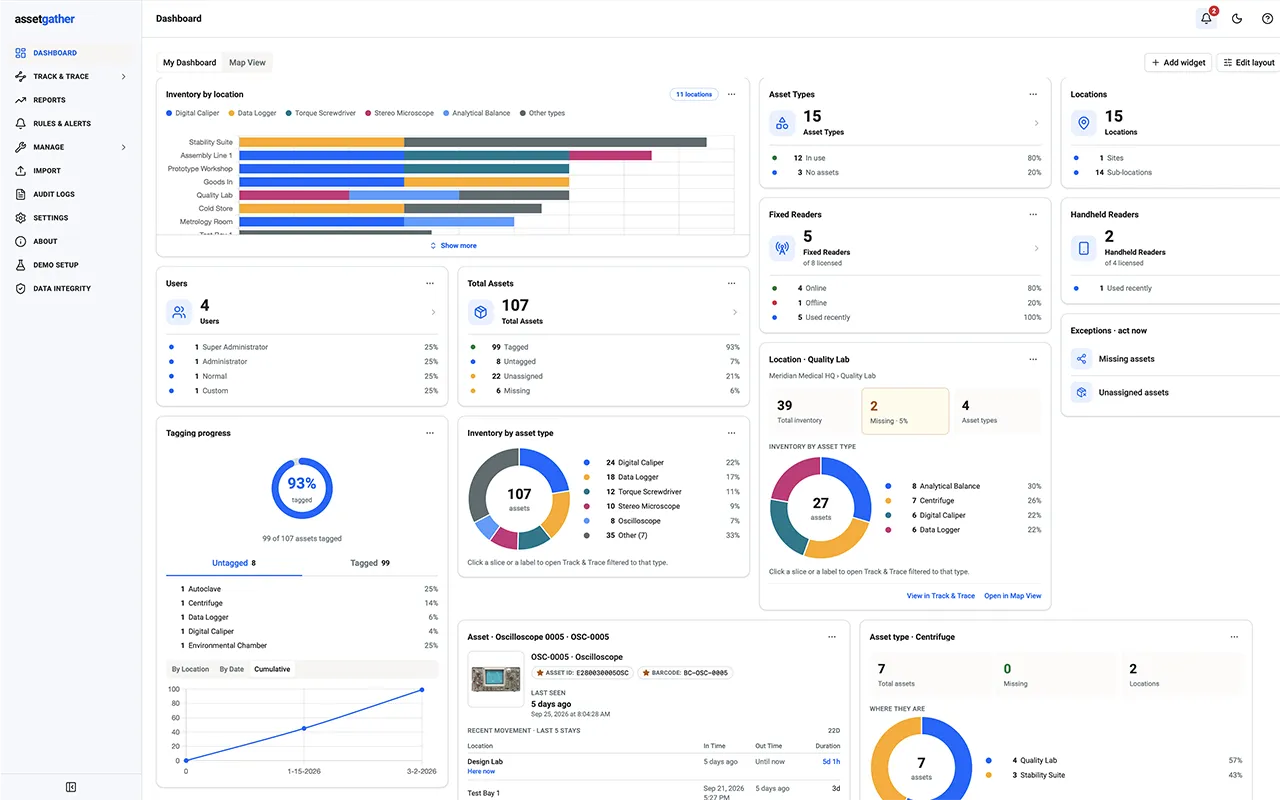Click View in Track & Trace link
The image size is (1280, 800).
(x=941, y=595)
